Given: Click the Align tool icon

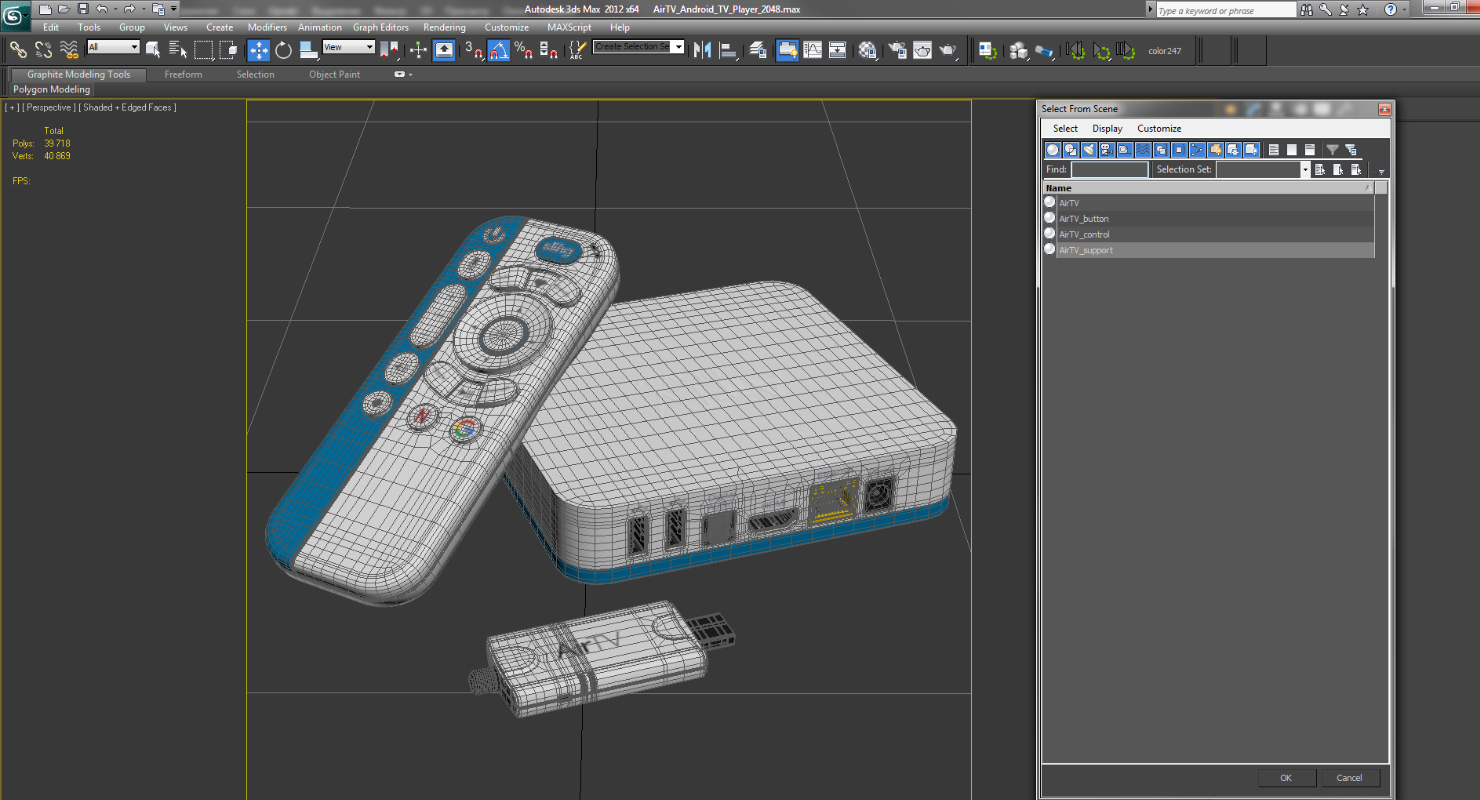Looking at the screenshot, I should click(728, 49).
